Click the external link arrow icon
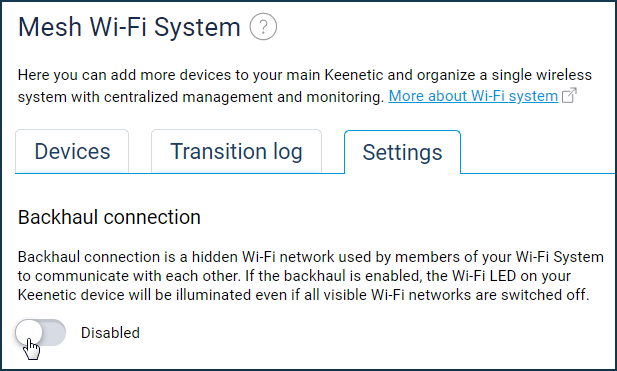This screenshot has height=371, width=617. 569,95
